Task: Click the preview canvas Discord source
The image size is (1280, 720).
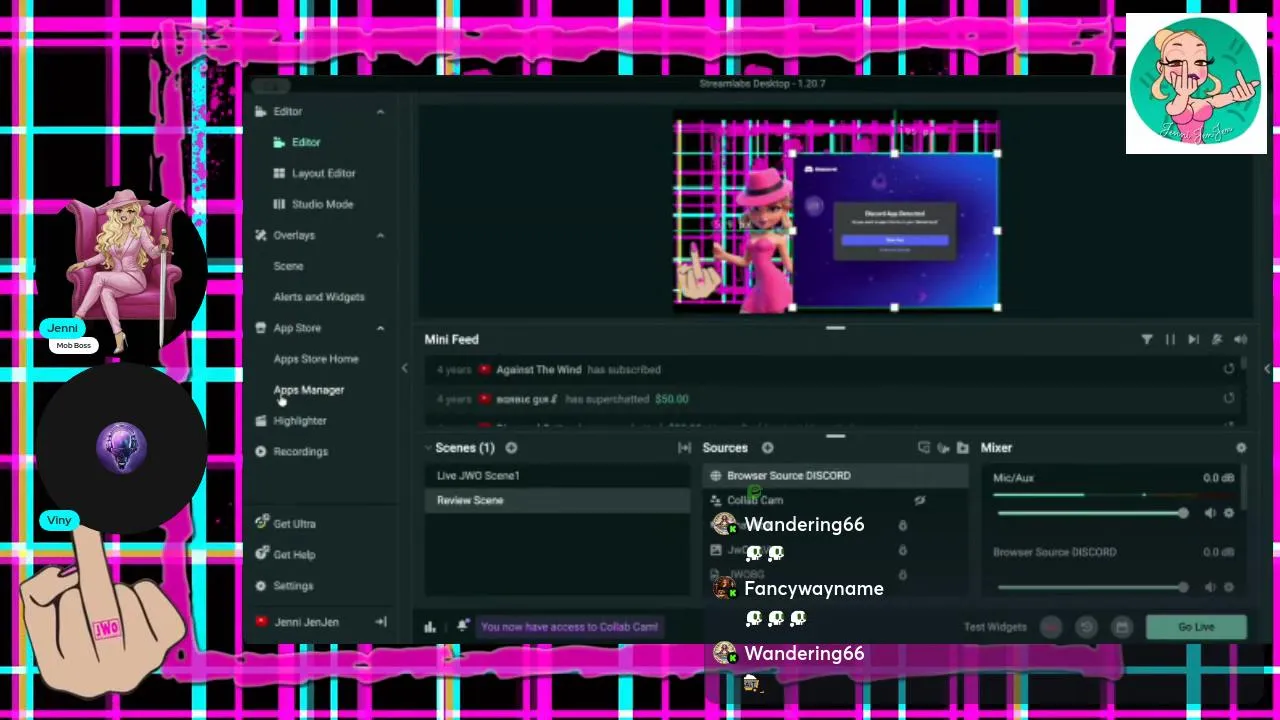Action: tap(895, 231)
